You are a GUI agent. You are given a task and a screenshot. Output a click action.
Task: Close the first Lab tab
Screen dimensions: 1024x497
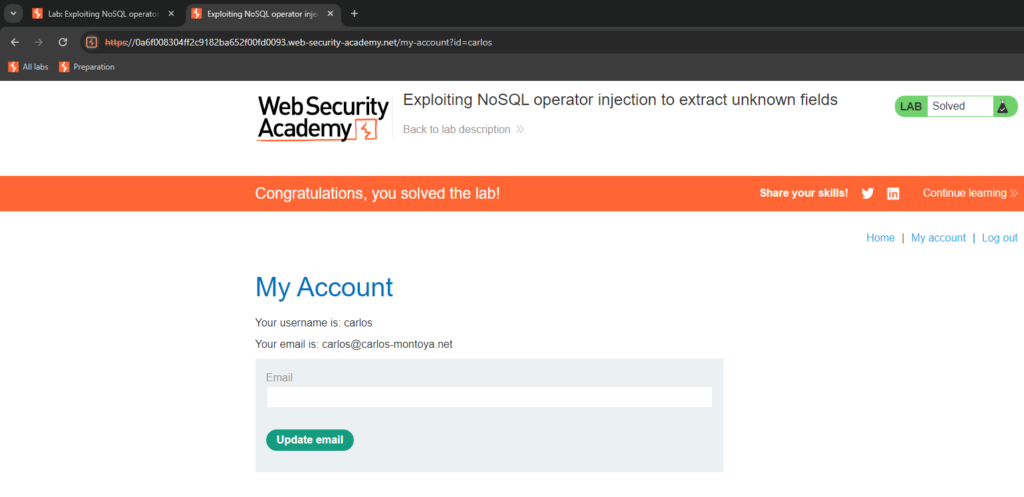(x=171, y=13)
